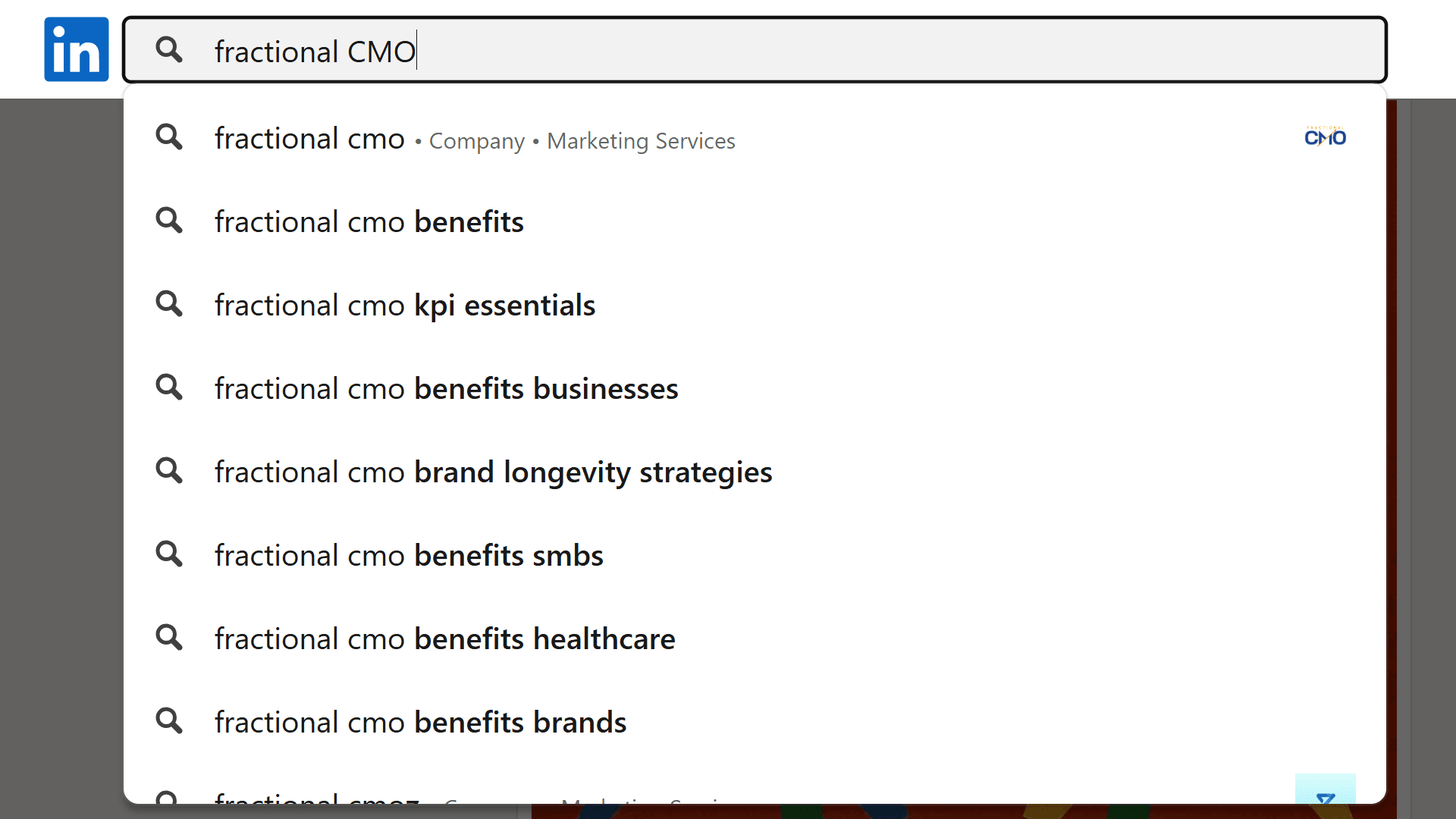Viewport: 1456px width, 819px height.
Task: Click the magnifier icon inside the search bar
Action: coord(169,50)
